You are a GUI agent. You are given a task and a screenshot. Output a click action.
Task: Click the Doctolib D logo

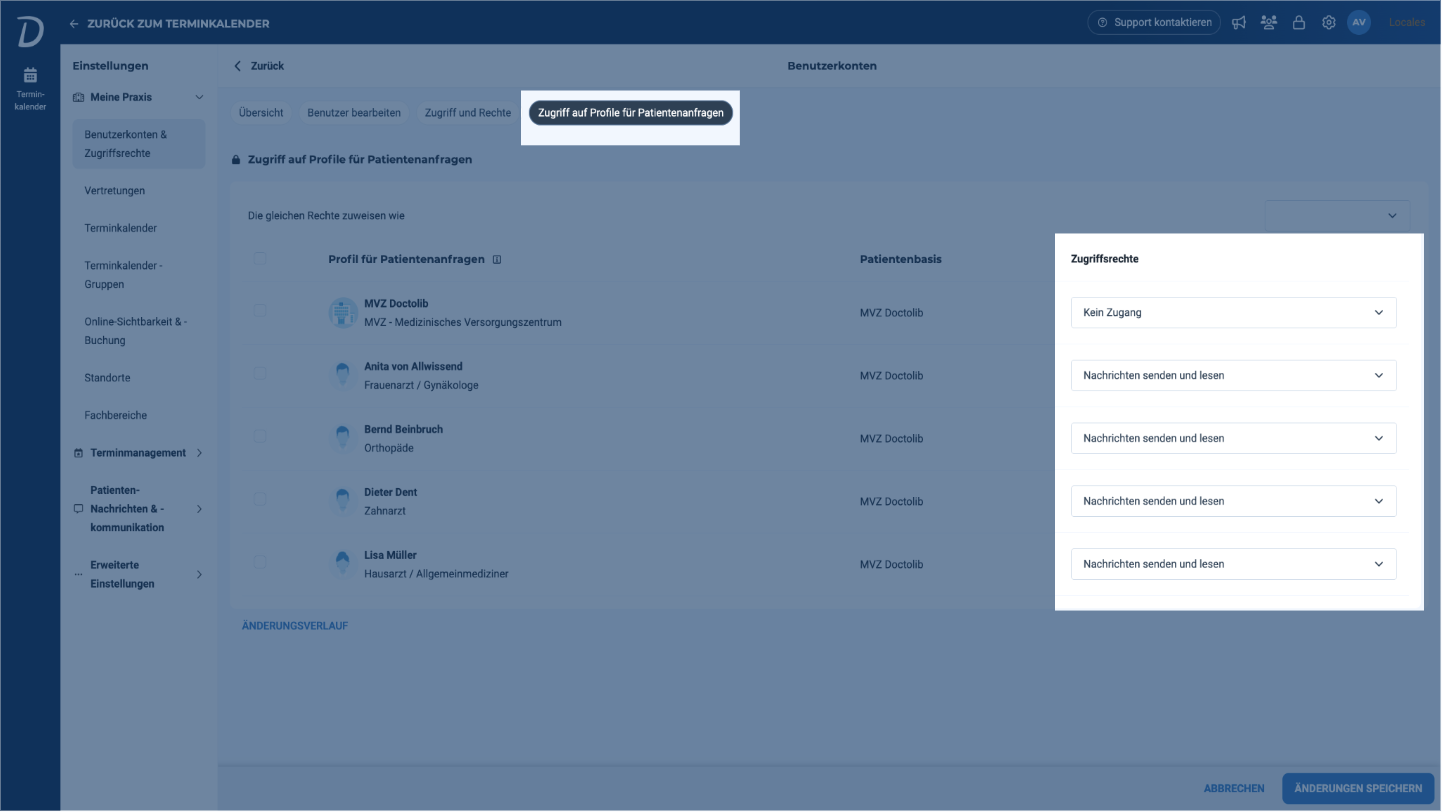pos(30,30)
